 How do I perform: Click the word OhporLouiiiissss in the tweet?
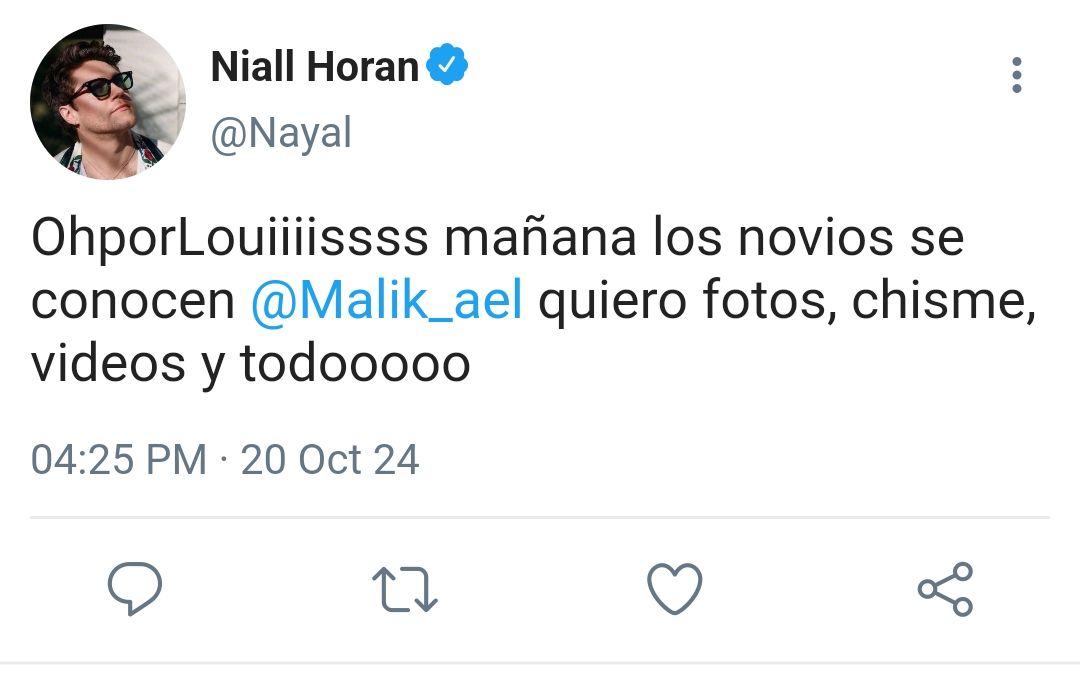coord(230,238)
